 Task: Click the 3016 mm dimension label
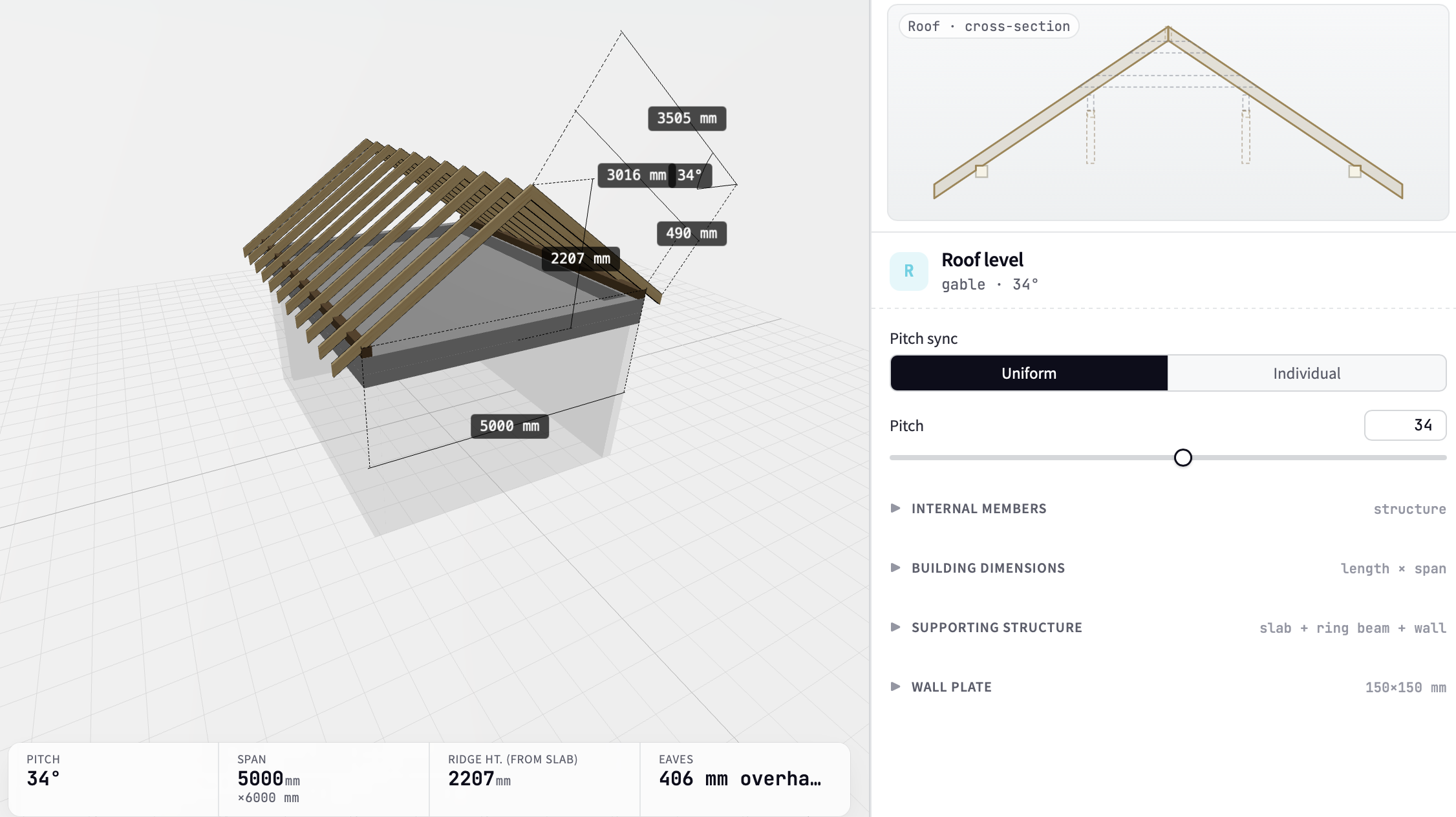[x=636, y=175]
